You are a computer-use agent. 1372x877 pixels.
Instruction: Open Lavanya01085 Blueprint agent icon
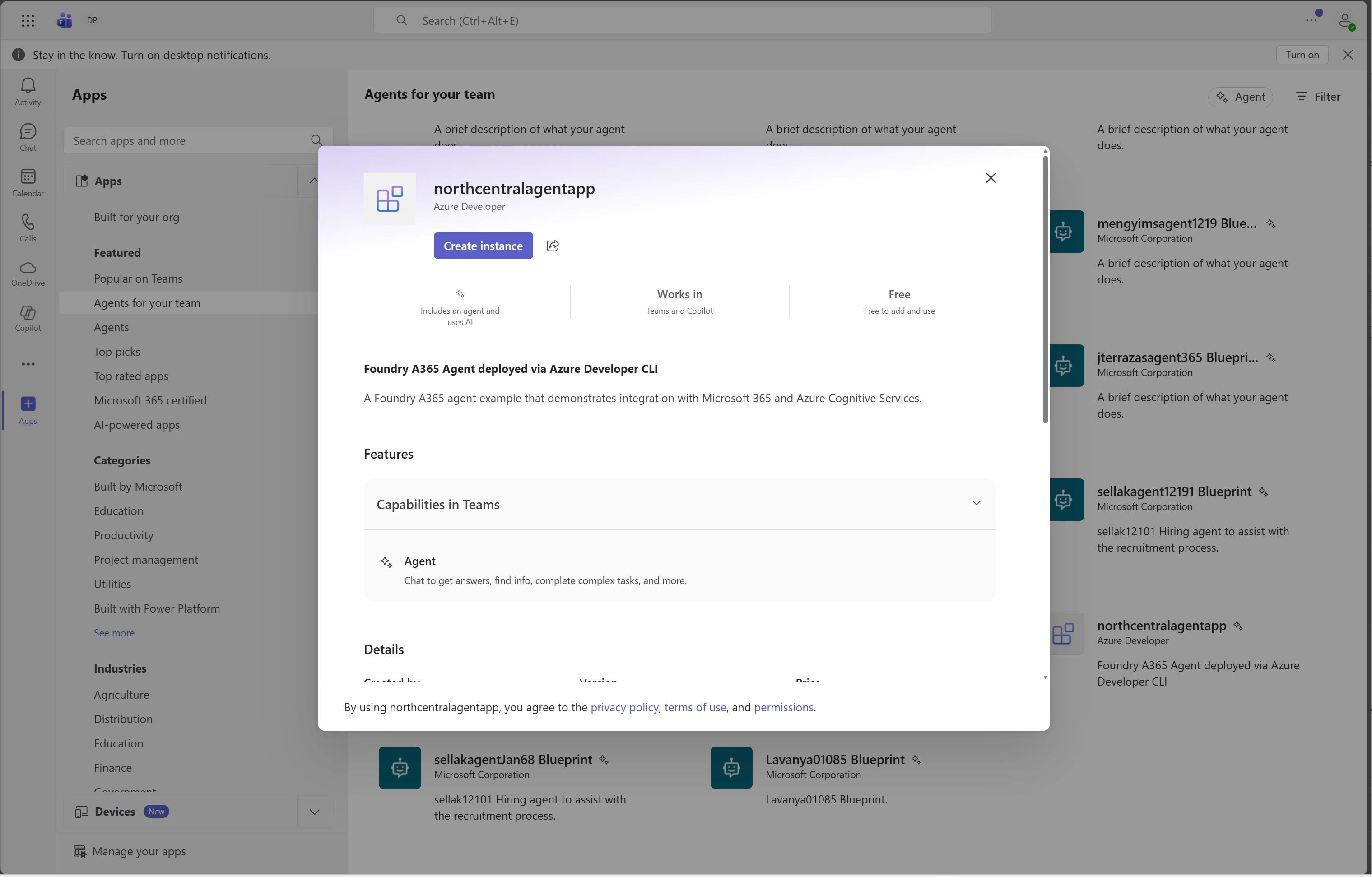click(x=731, y=768)
